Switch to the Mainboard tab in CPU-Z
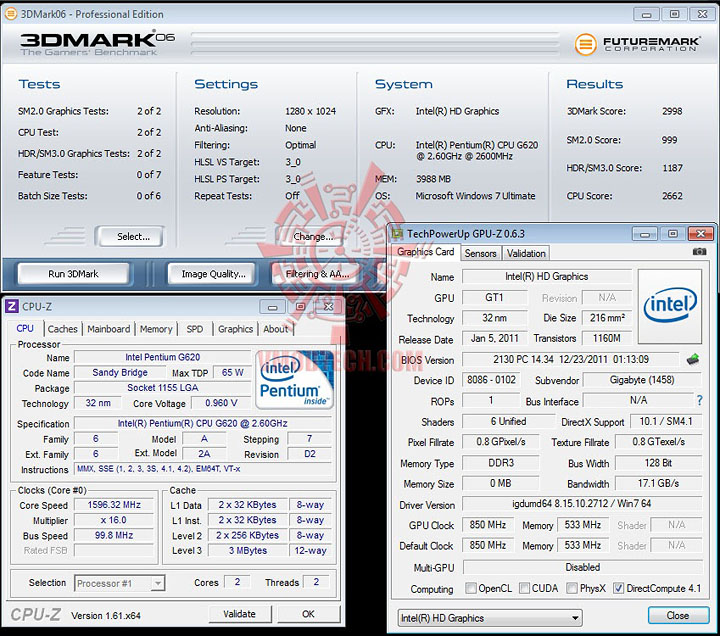Image resolution: width=720 pixels, height=636 pixels. 109,329
